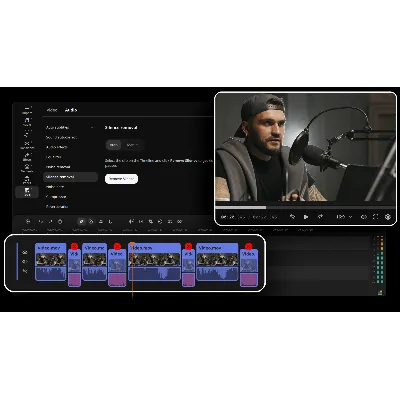Screen dimensions: 400x400
Task: Open the Transitions sidebar icon
Action: pyautogui.click(x=27, y=145)
